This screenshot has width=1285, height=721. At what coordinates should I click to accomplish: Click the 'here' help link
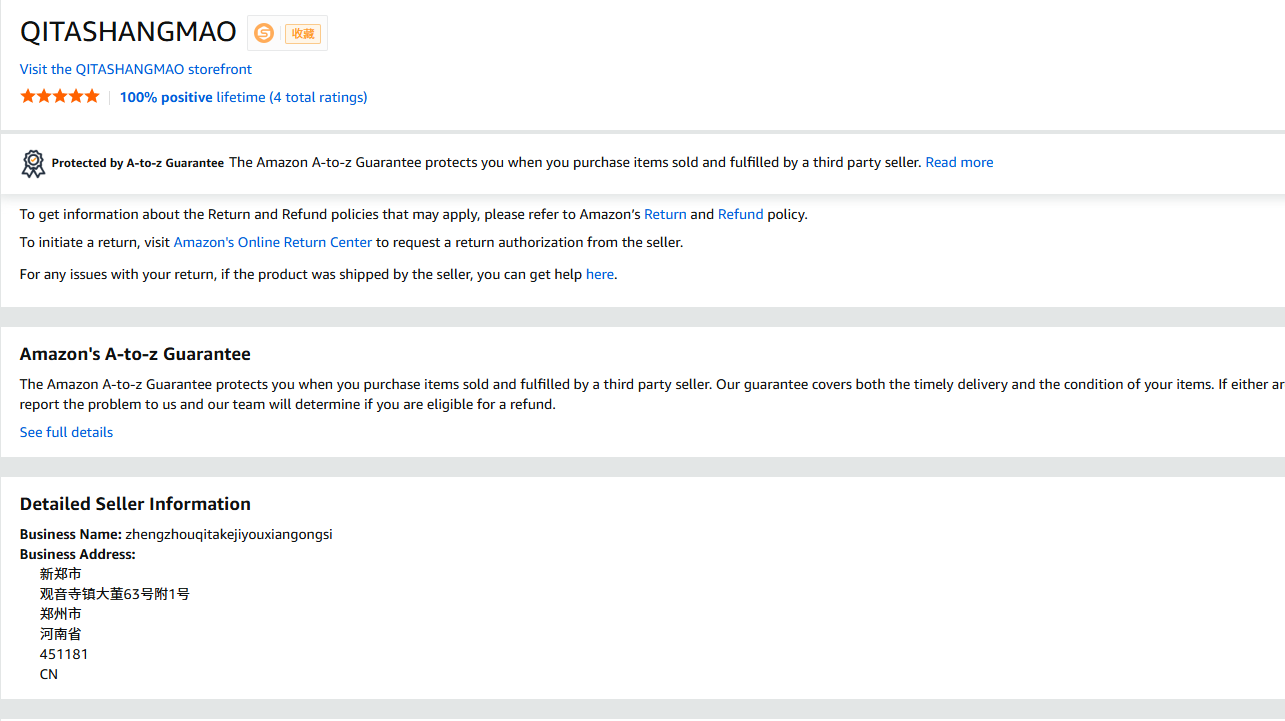click(x=600, y=274)
